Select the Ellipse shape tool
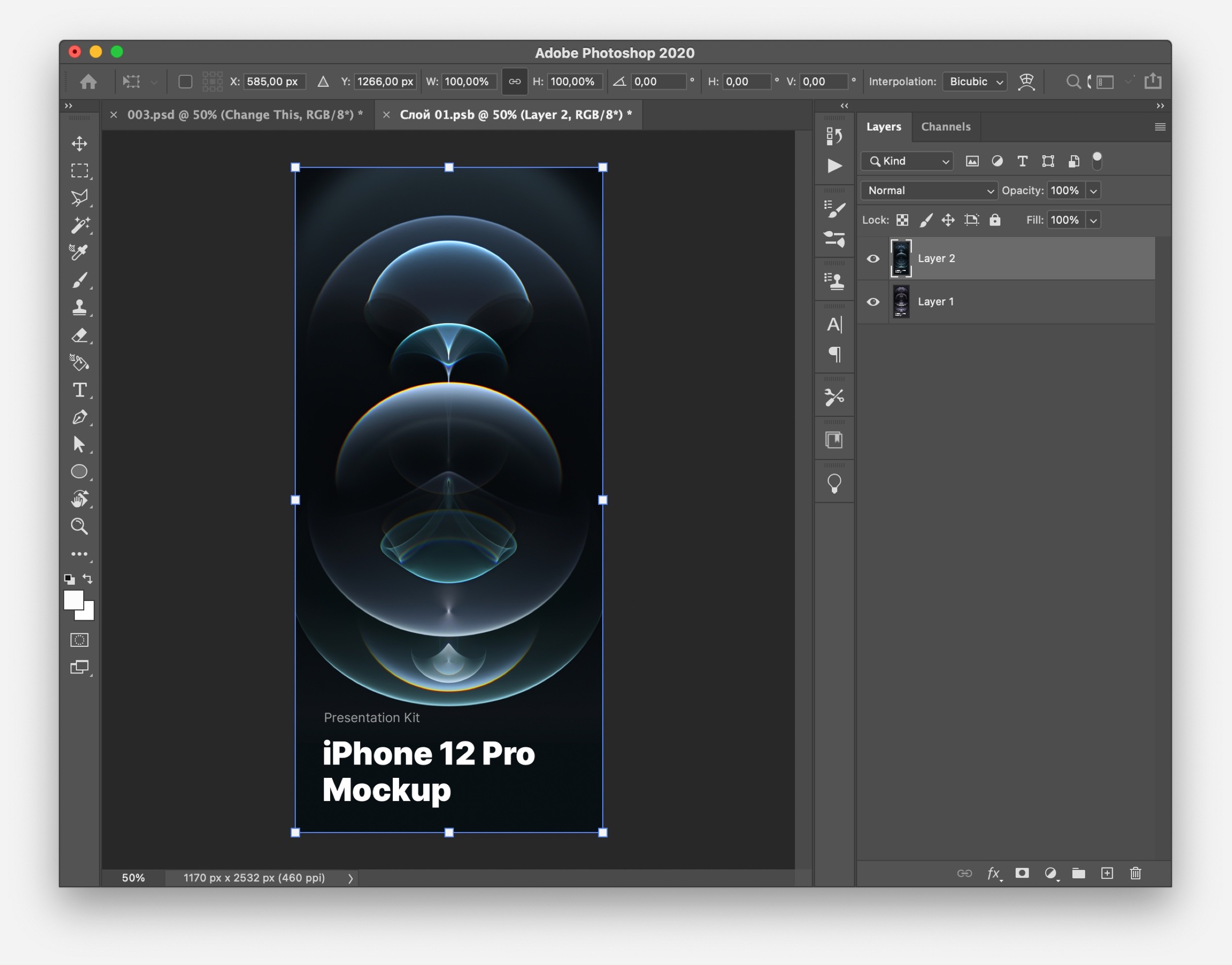The image size is (1232, 965). [x=79, y=471]
